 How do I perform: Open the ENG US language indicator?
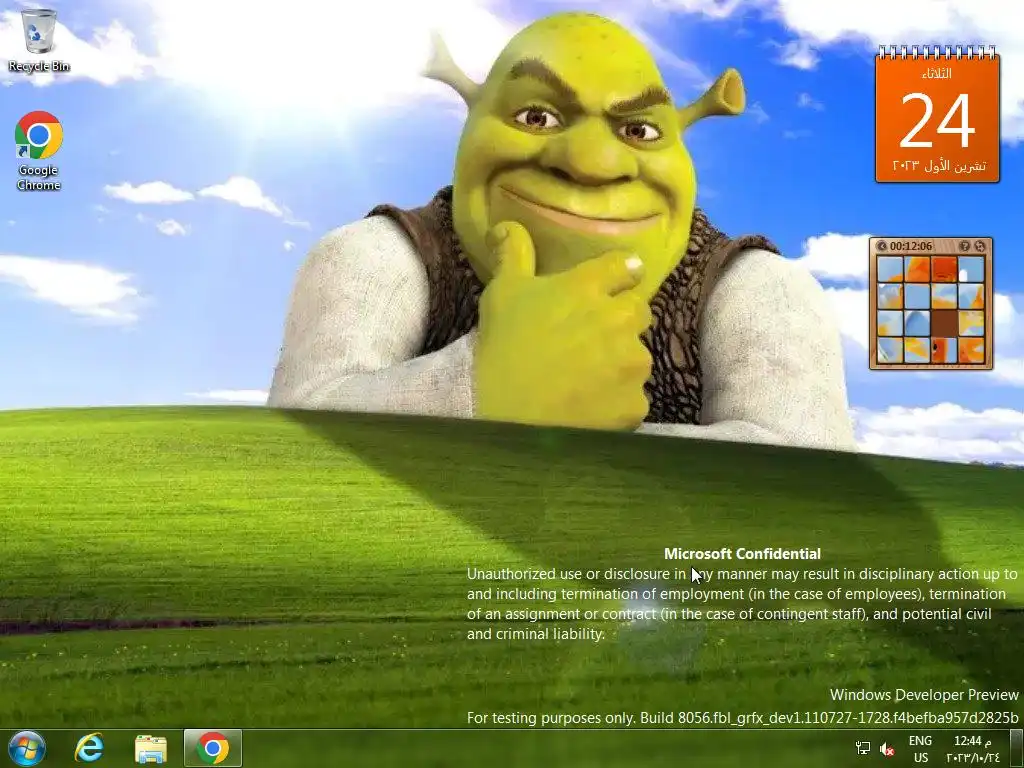pyautogui.click(x=920, y=749)
